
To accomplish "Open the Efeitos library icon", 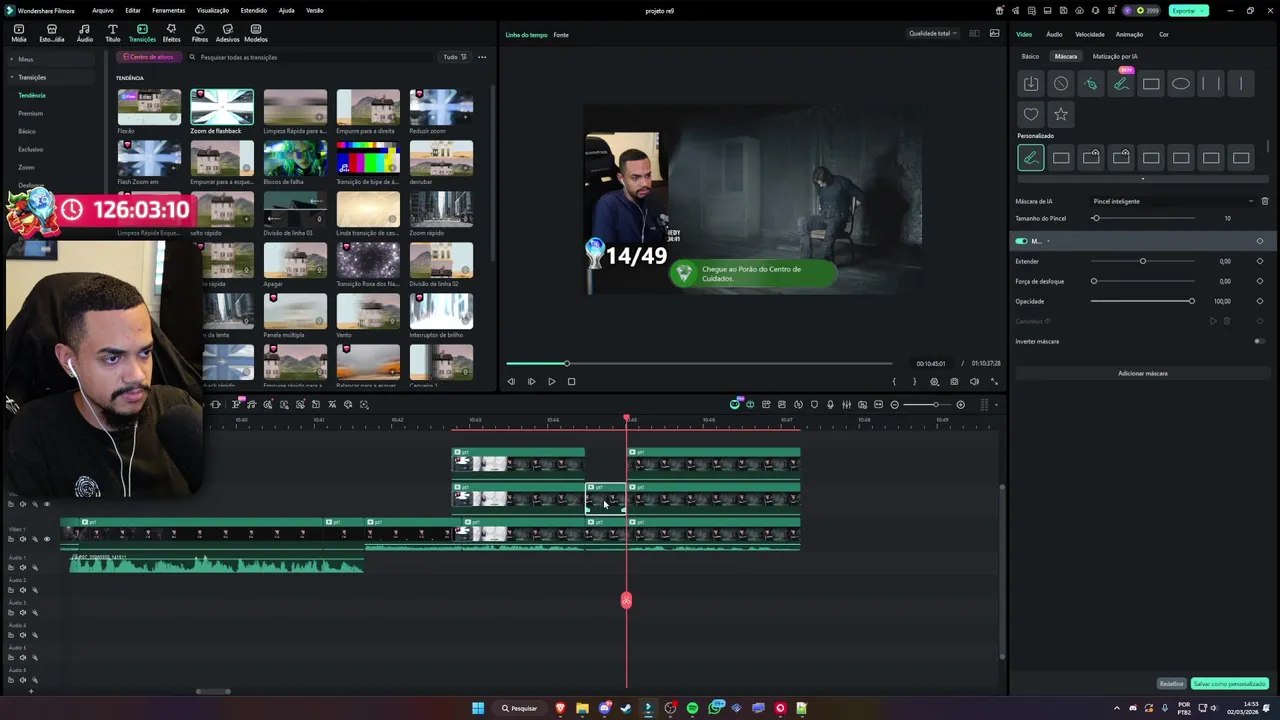I will point(172,33).
